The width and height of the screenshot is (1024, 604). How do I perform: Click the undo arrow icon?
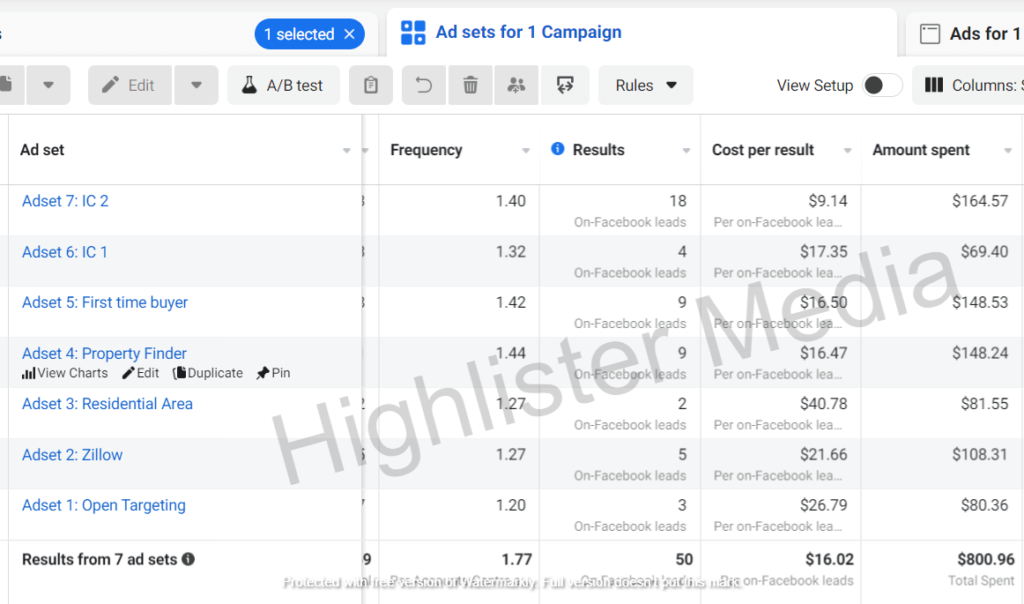tap(424, 86)
